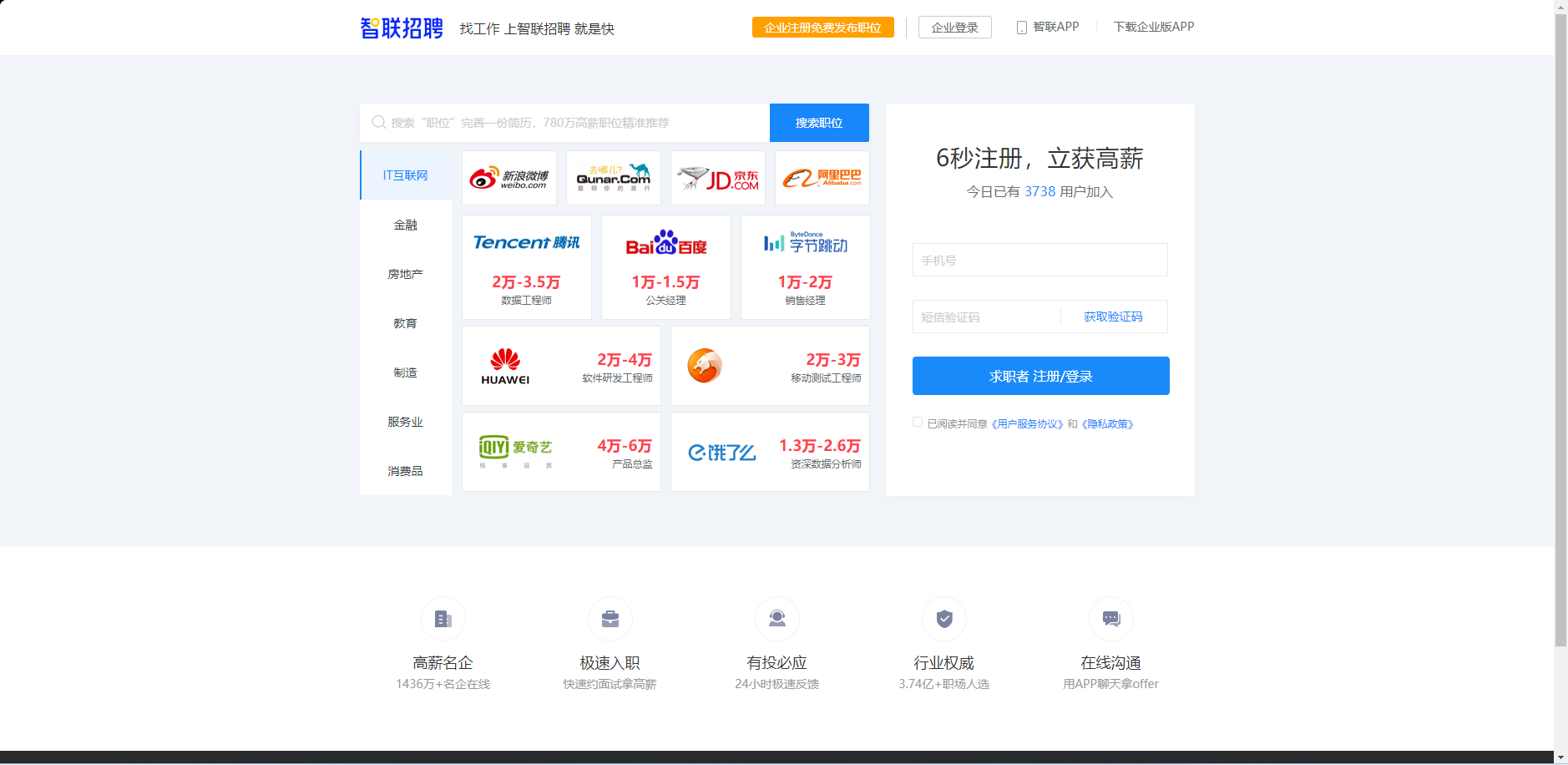
Task: Click the 软件研发工程师 job title
Action: coord(617,378)
